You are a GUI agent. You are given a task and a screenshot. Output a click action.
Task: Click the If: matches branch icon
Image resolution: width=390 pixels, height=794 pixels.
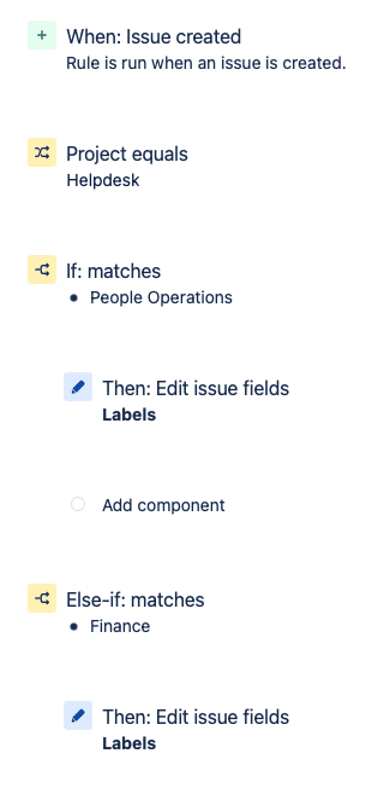click(x=42, y=270)
